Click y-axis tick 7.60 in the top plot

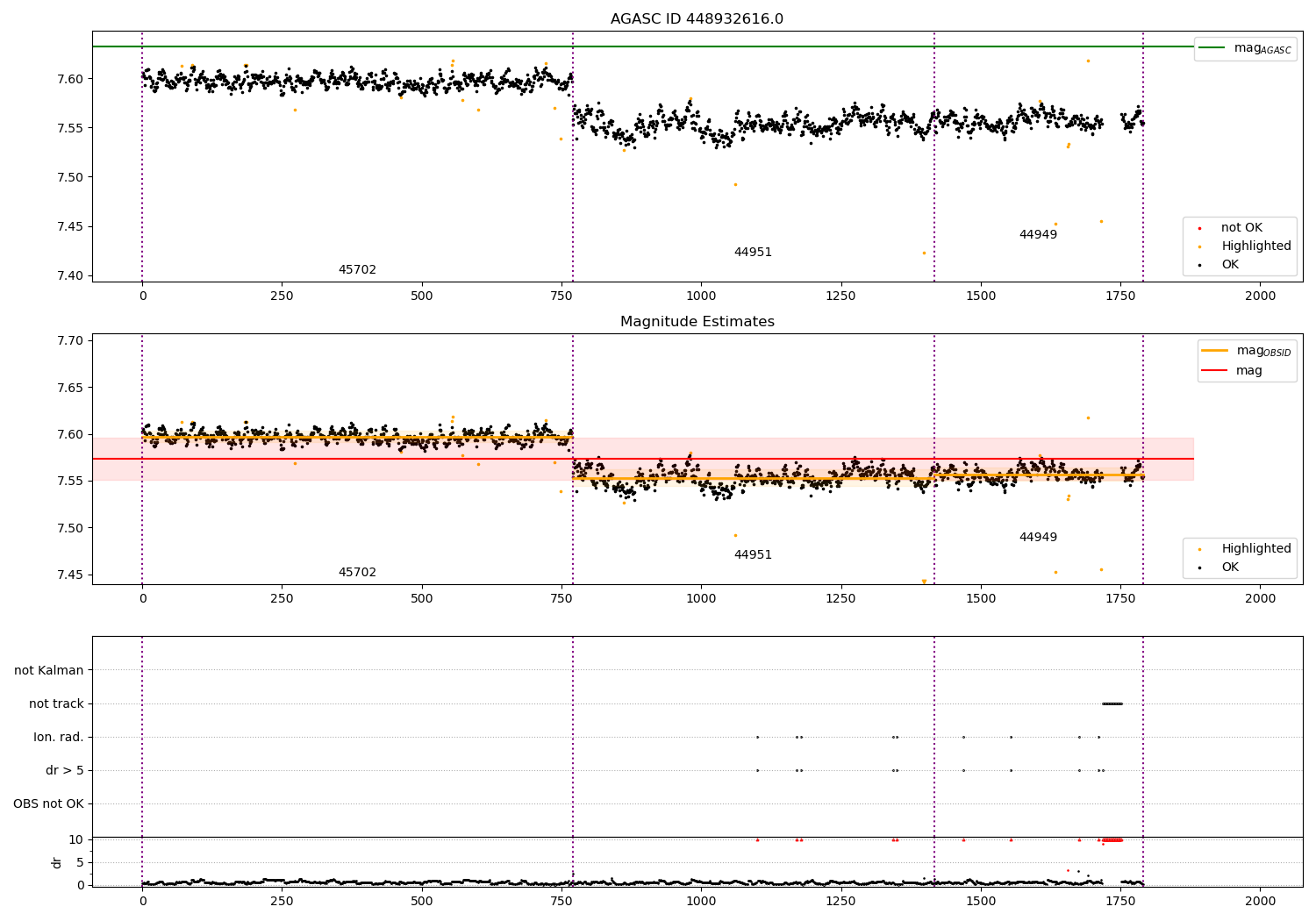(x=70, y=79)
